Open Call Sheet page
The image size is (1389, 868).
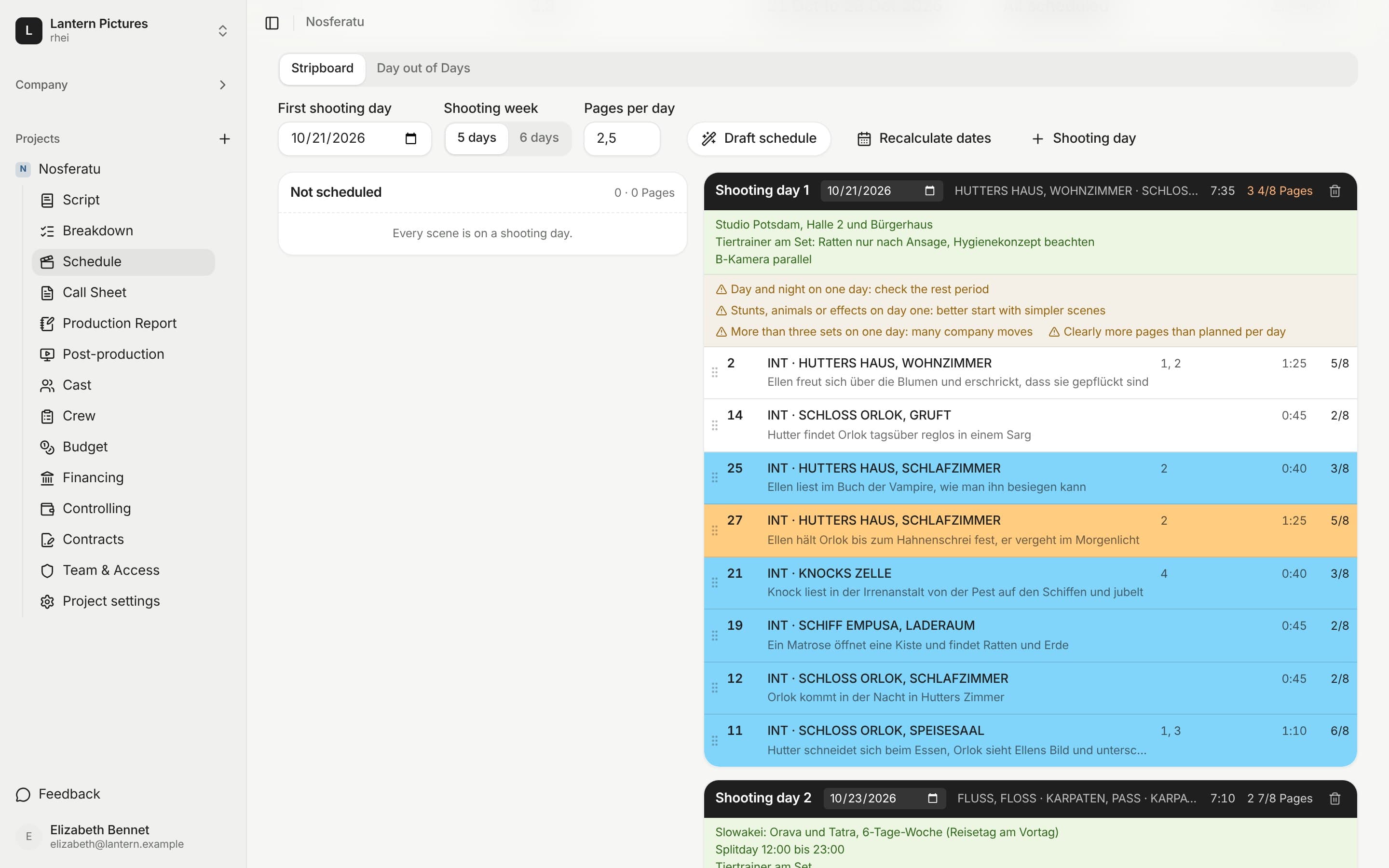pos(123,293)
